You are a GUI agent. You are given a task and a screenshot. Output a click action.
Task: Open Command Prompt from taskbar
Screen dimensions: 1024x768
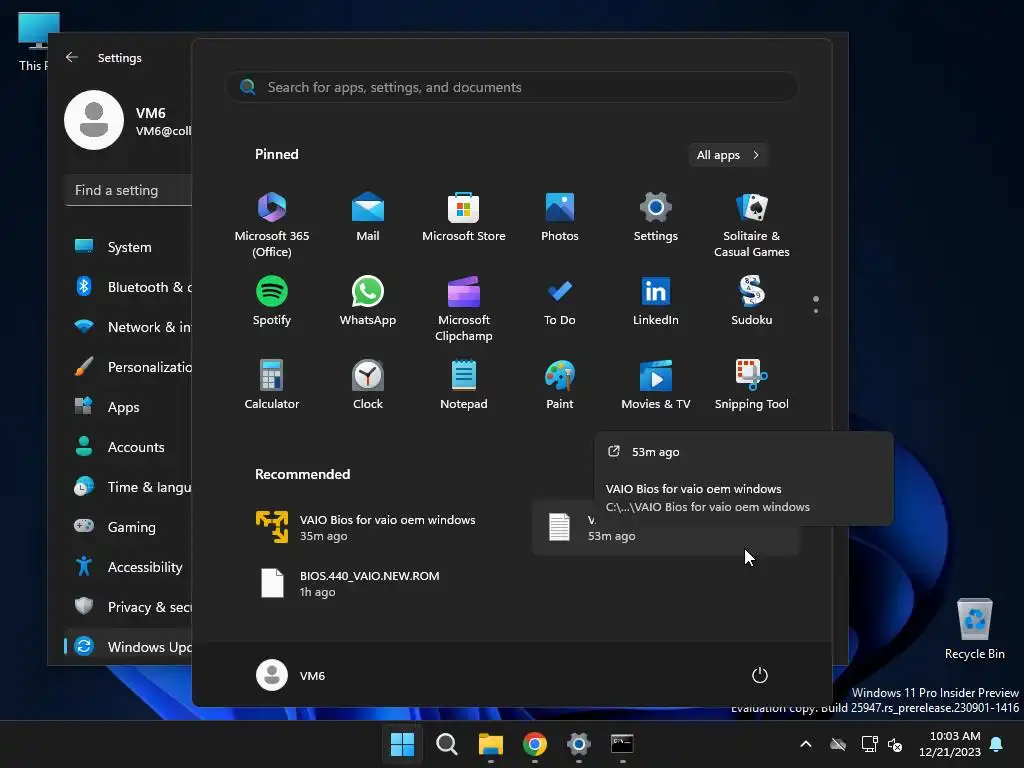click(x=622, y=744)
